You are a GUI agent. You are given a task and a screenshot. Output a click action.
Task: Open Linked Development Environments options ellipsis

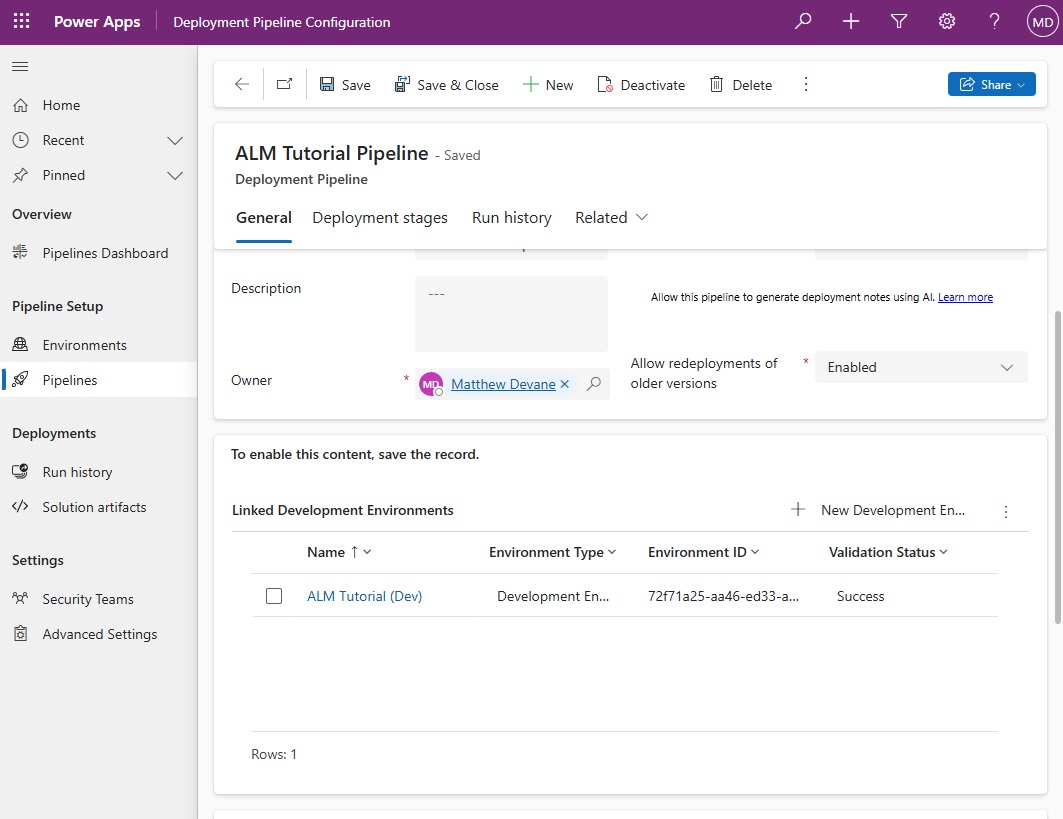pyautogui.click(x=1006, y=511)
